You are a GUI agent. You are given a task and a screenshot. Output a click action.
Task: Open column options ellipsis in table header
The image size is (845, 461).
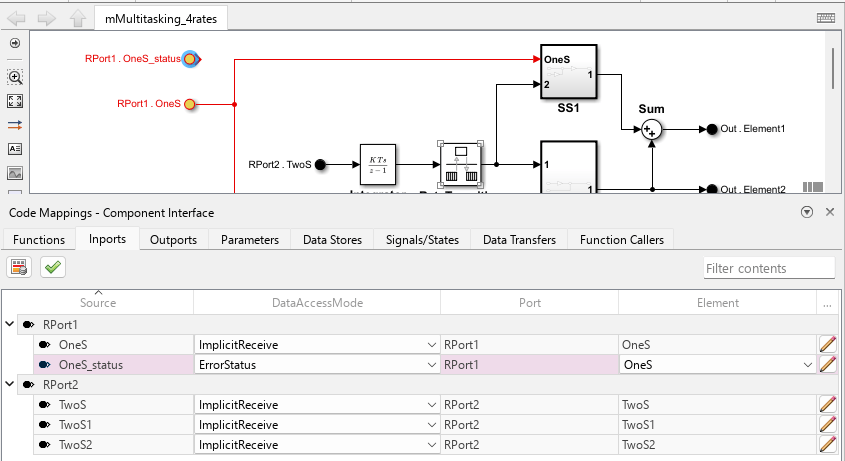pyautogui.click(x=827, y=304)
